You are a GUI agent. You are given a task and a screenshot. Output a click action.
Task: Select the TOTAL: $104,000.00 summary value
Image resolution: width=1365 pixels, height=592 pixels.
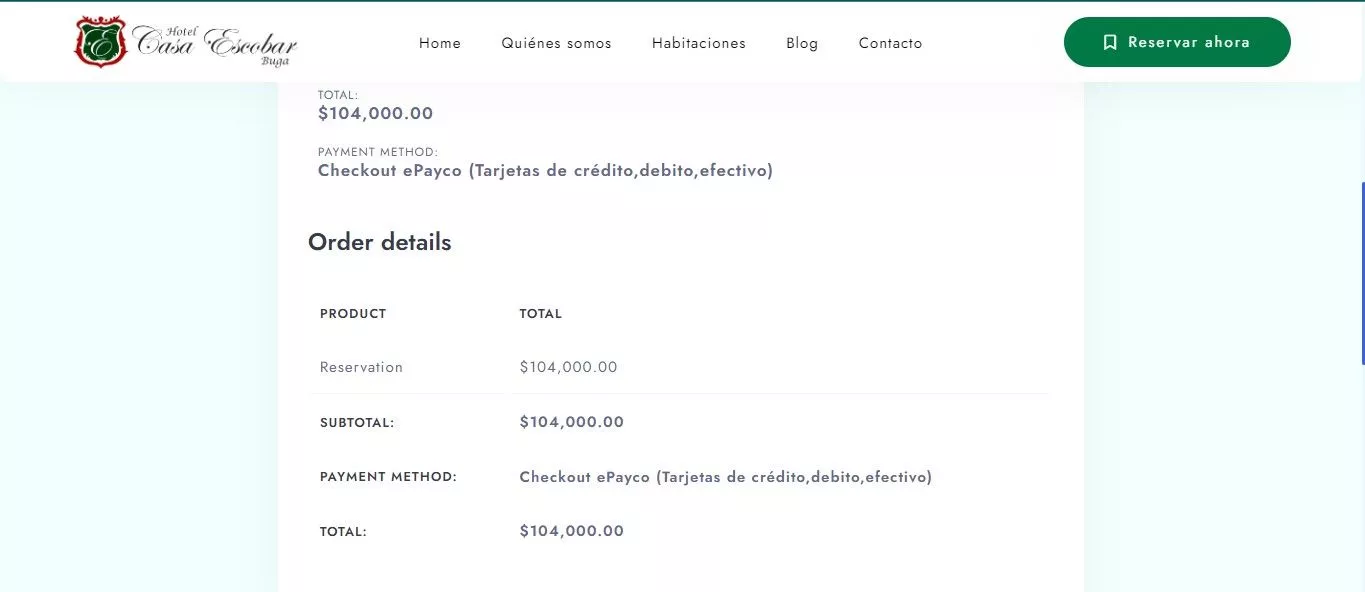(571, 531)
